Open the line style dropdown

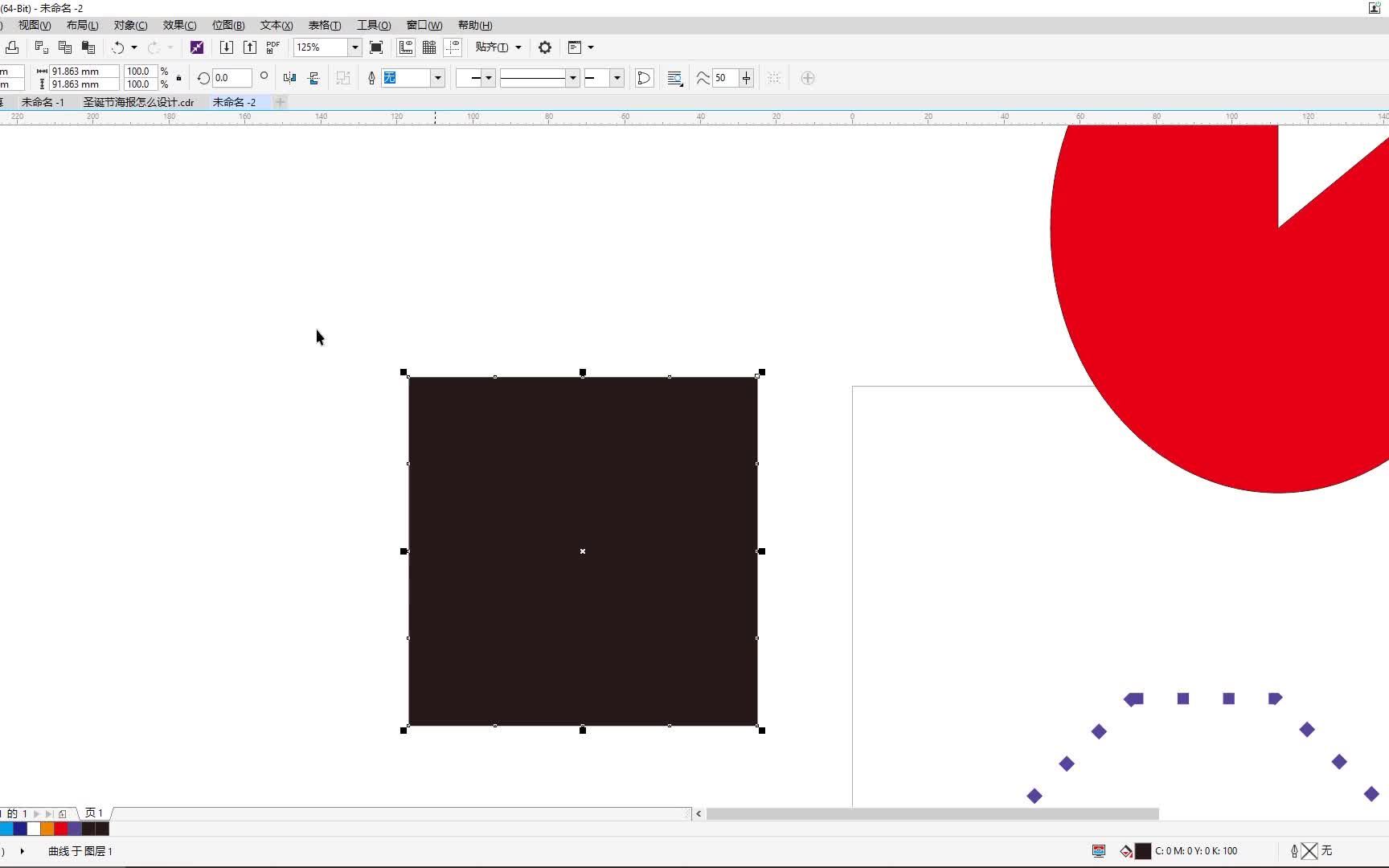pos(573,78)
